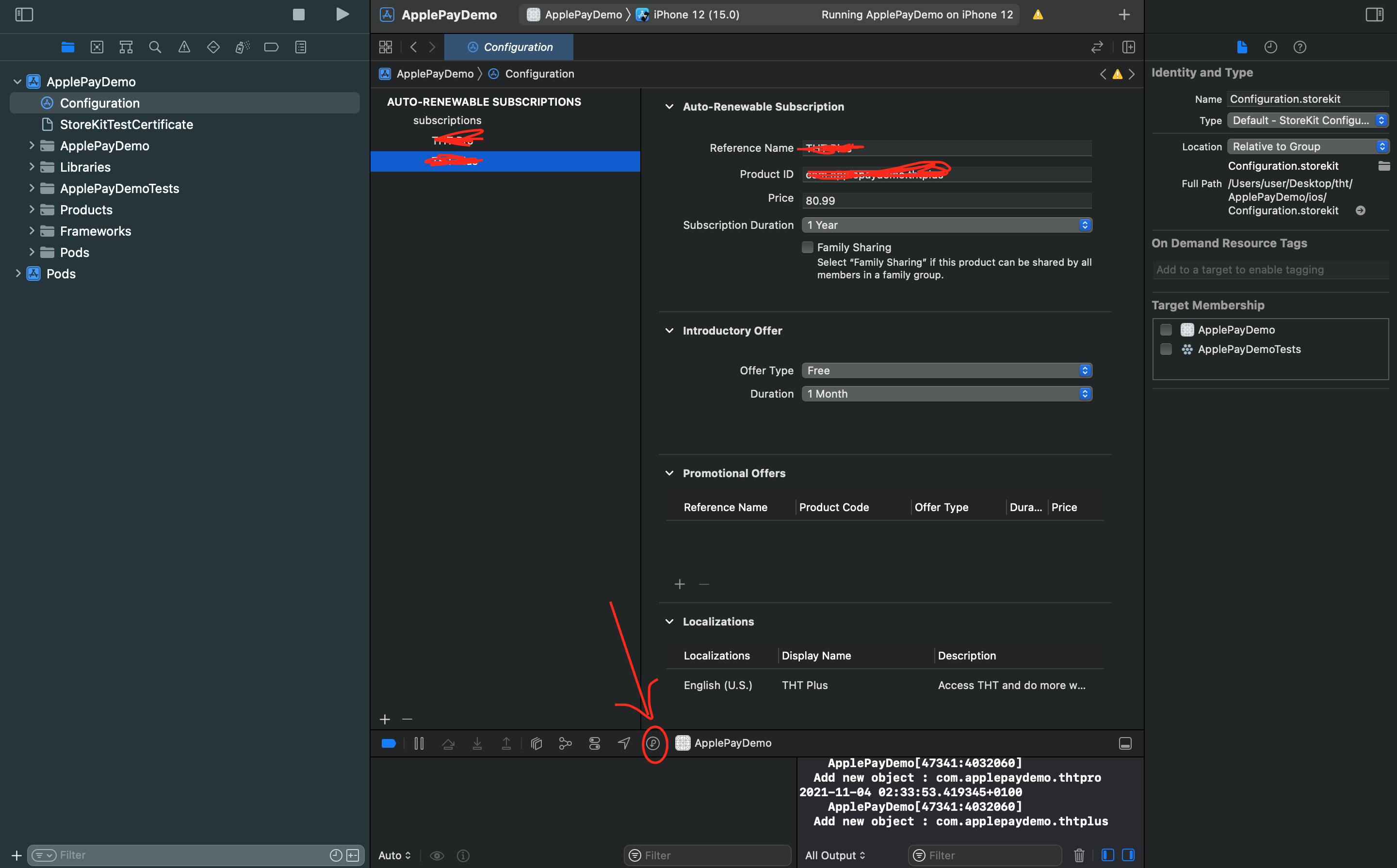
Task: Click the Pause program execution icon
Action: coord(419,743)
